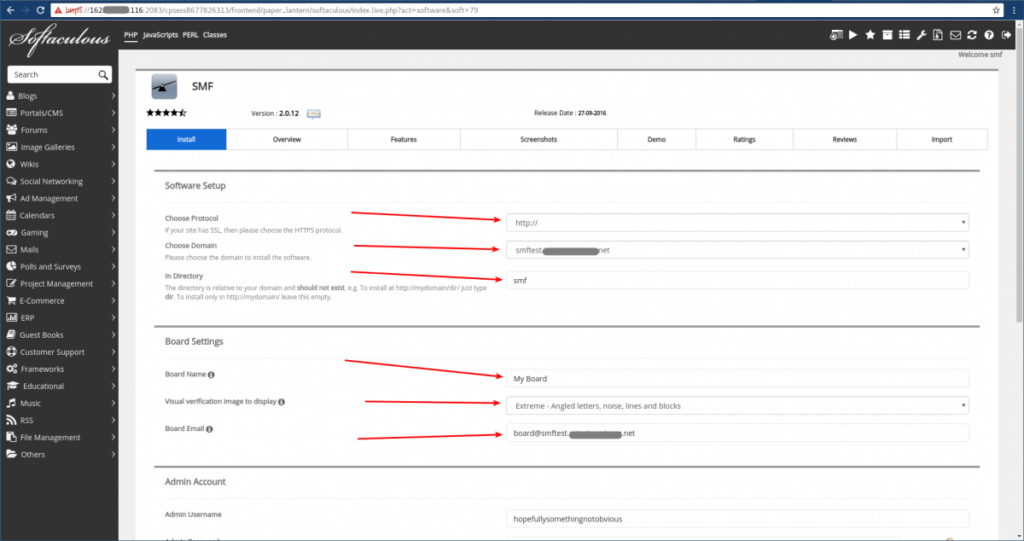Expand Project Management category chevron

click(113, 284)
